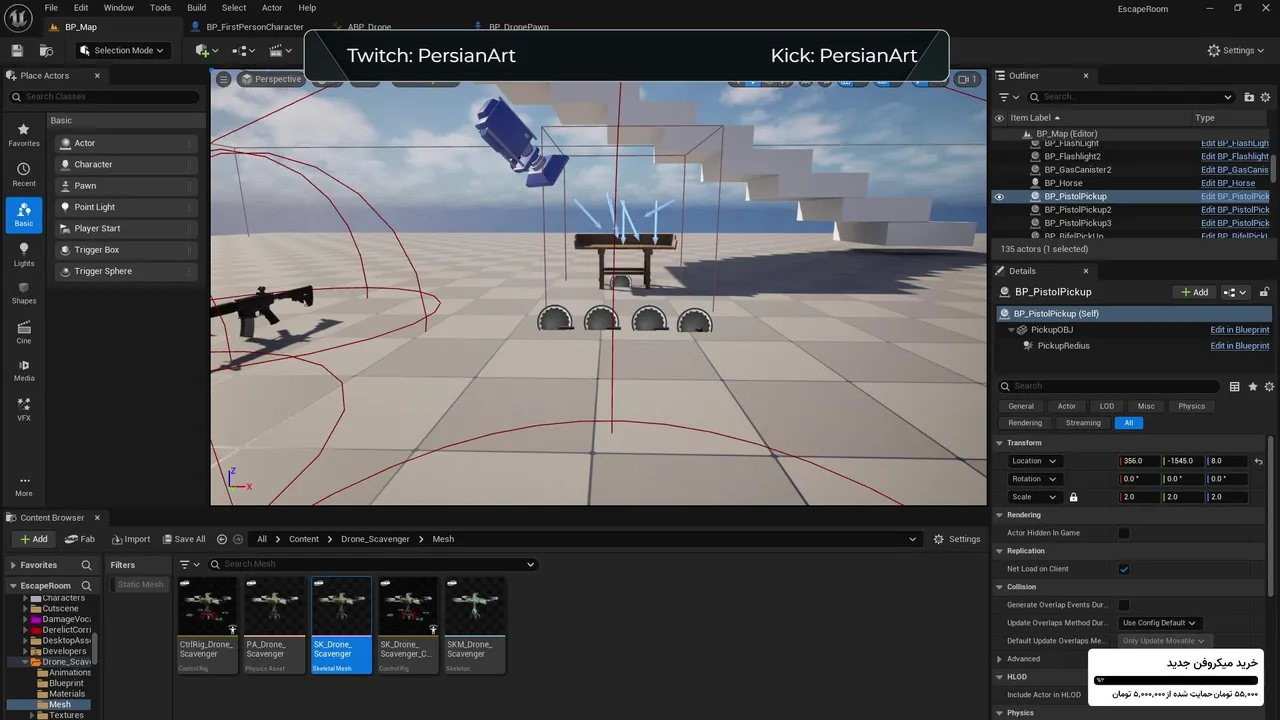
Task: Select the Favorites star in Place Actors
Action: click(24, 135)
